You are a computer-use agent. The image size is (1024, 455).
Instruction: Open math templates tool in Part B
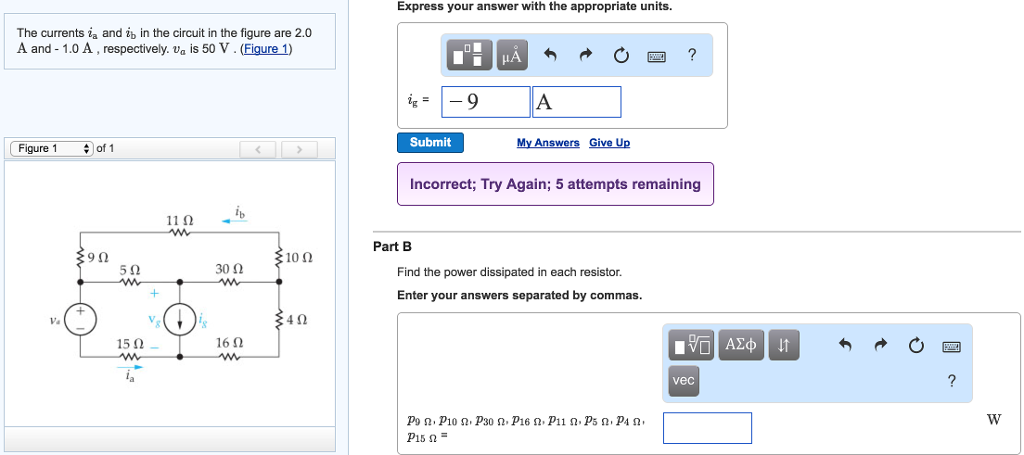pos(690,345)
